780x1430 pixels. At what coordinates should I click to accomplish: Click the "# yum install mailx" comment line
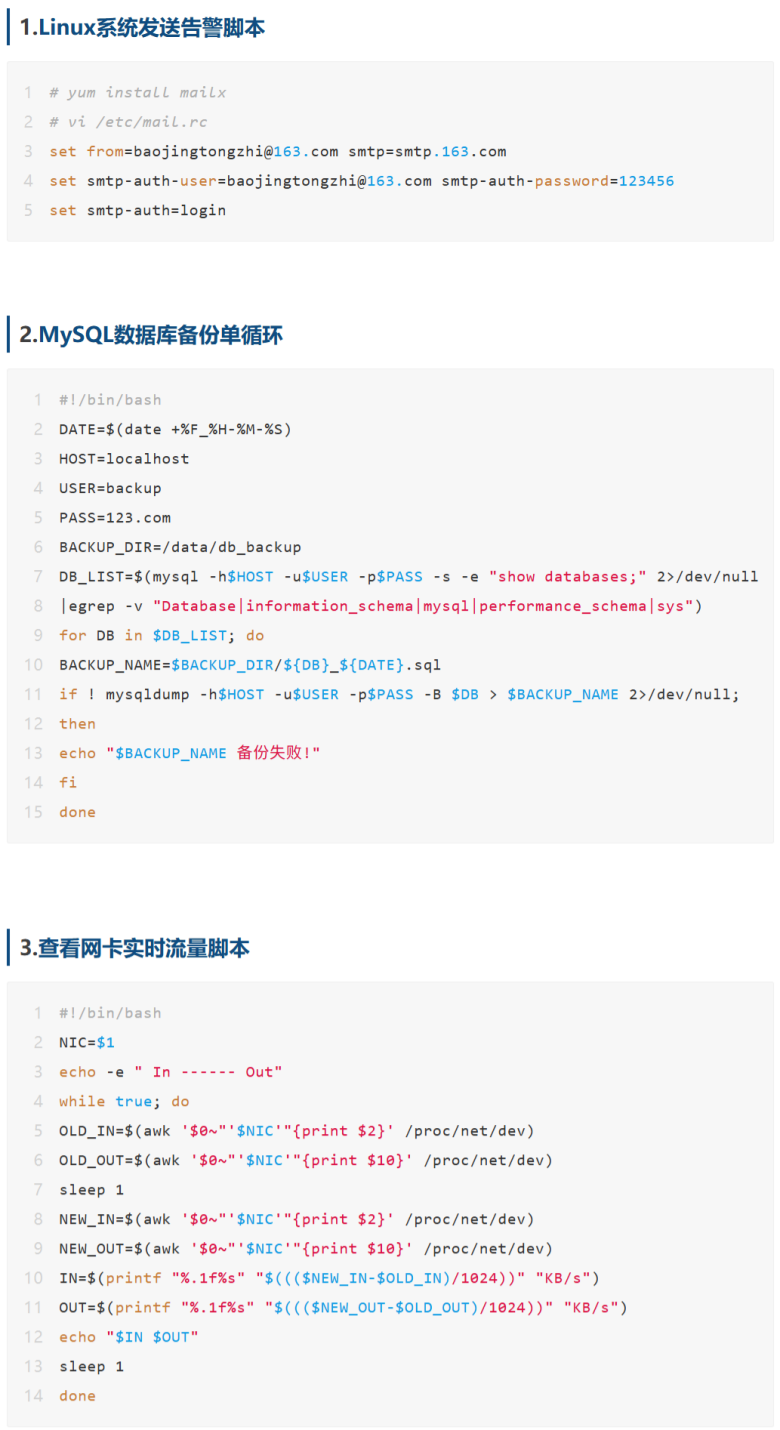click(138, 92)
